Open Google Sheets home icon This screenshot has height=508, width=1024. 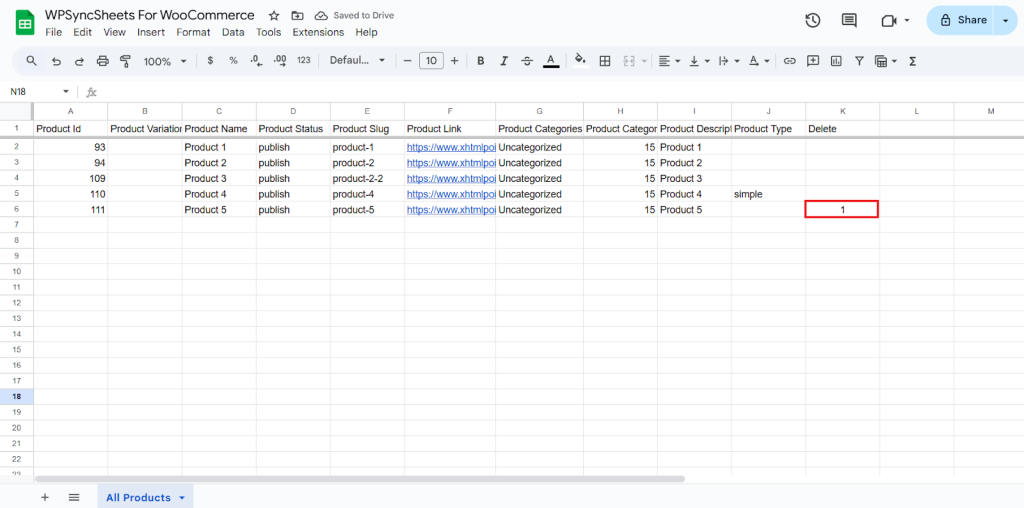[25, 24]
